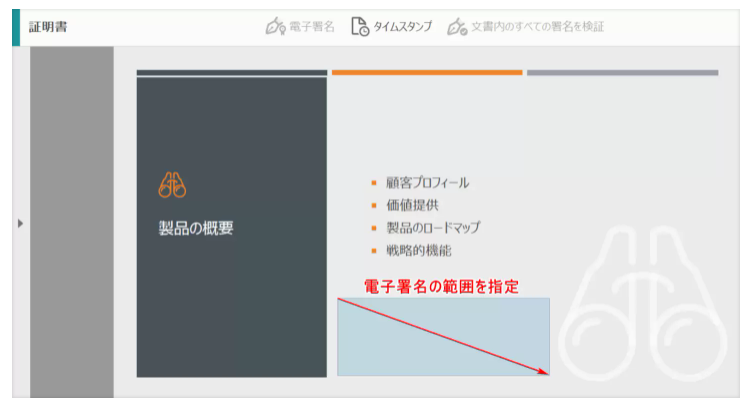The width and height of the screenshot is (750, 405).
Task: Click the 製品のロードマップ bullet text
Action: coord(433,228)
